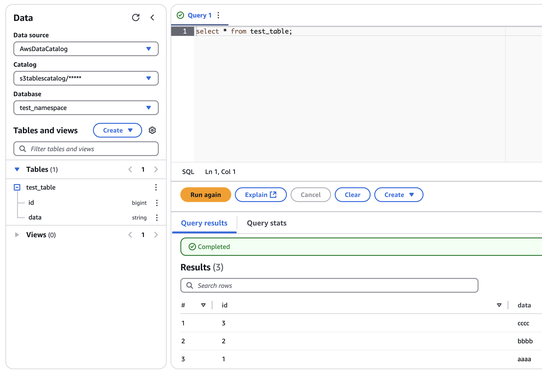Sort results by id column
The image size is (542, 370).
pyautogui.click(x=499, y=305)
